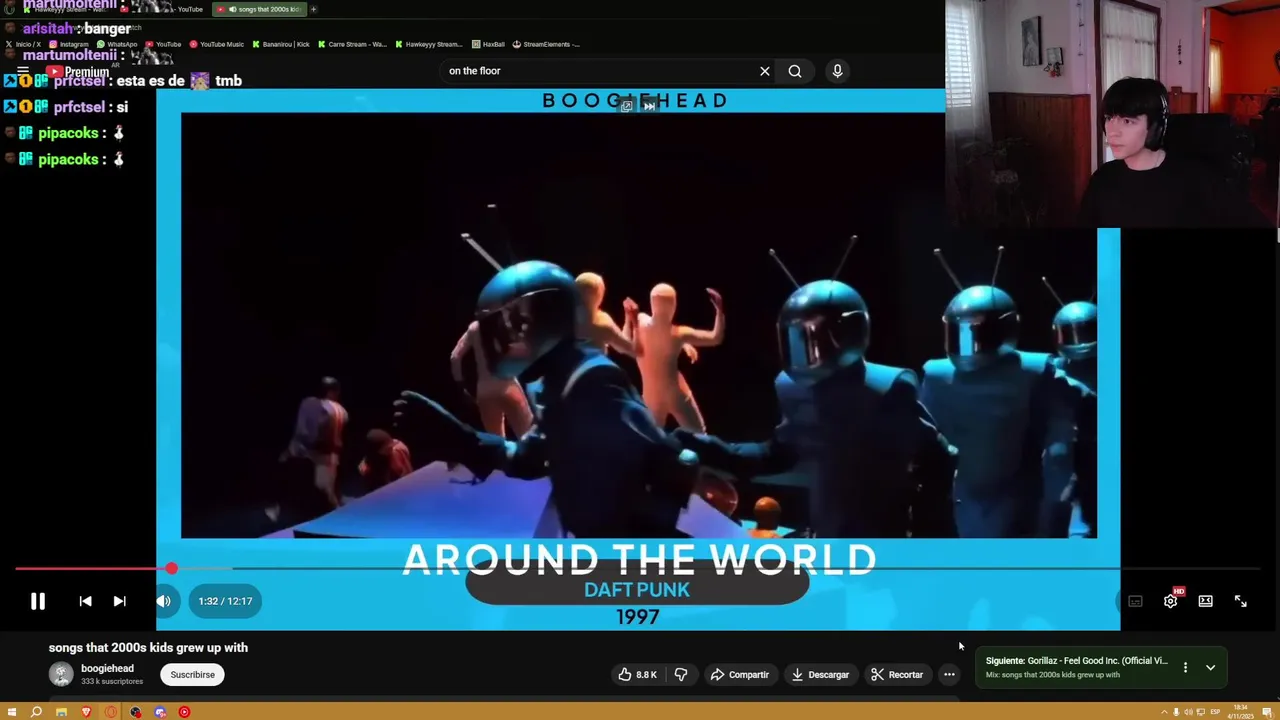The height and width of the screenshot is (720, 1280).
Task: Open options for the Siguiente video
Action: [x=1185, y=667]
